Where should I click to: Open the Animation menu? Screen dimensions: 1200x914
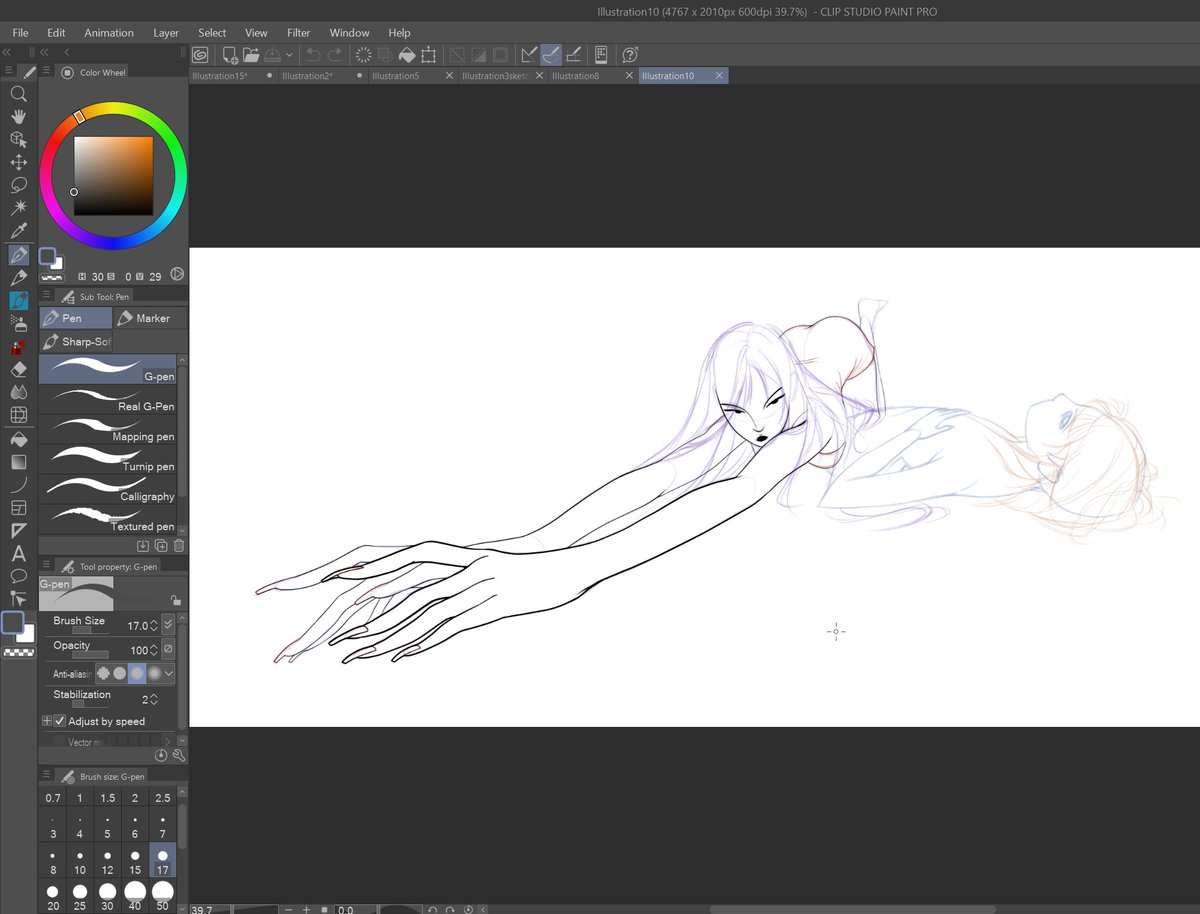pyautogui.click(x=109, y=33)
